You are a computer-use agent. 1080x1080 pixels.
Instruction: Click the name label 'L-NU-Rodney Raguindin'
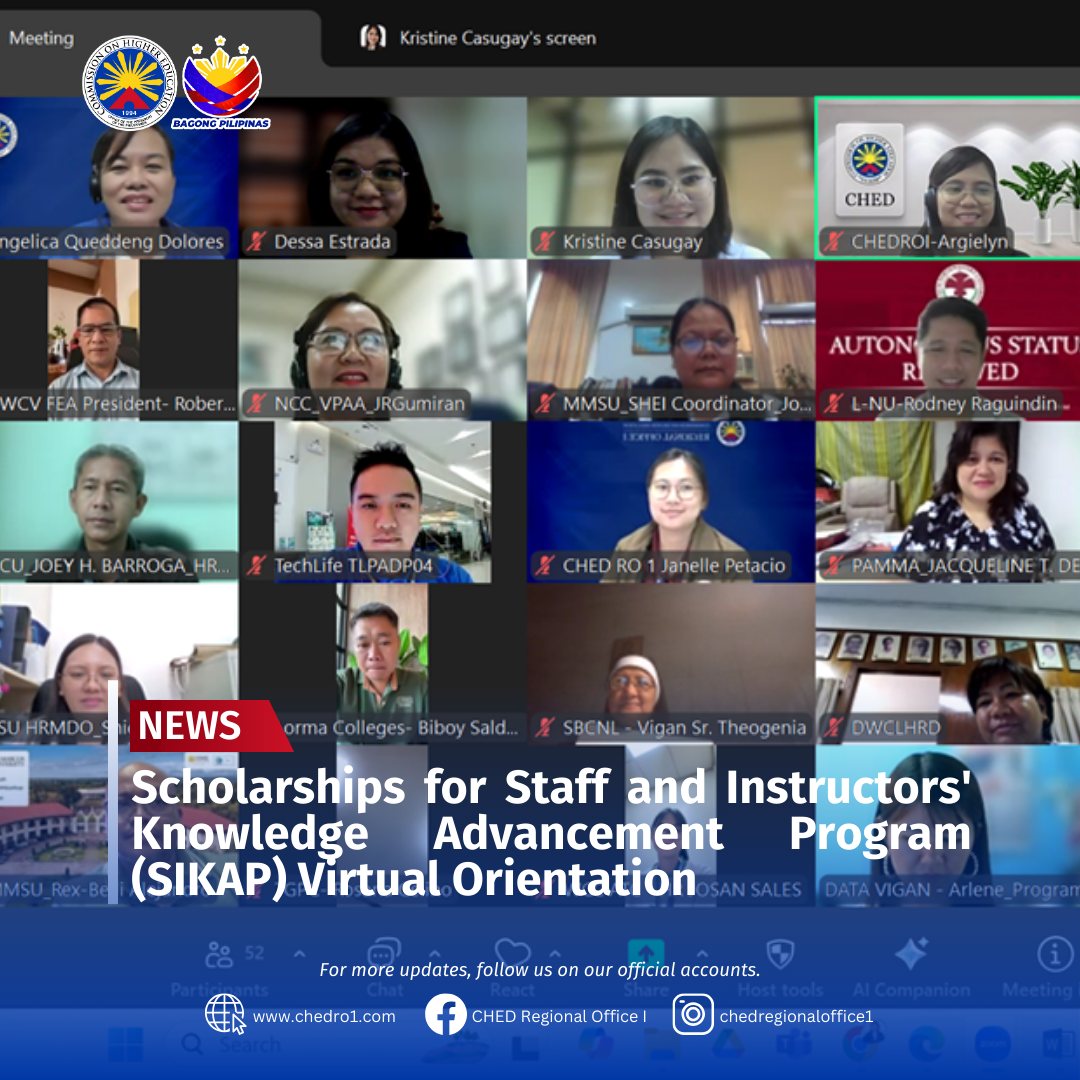[955, 404]
